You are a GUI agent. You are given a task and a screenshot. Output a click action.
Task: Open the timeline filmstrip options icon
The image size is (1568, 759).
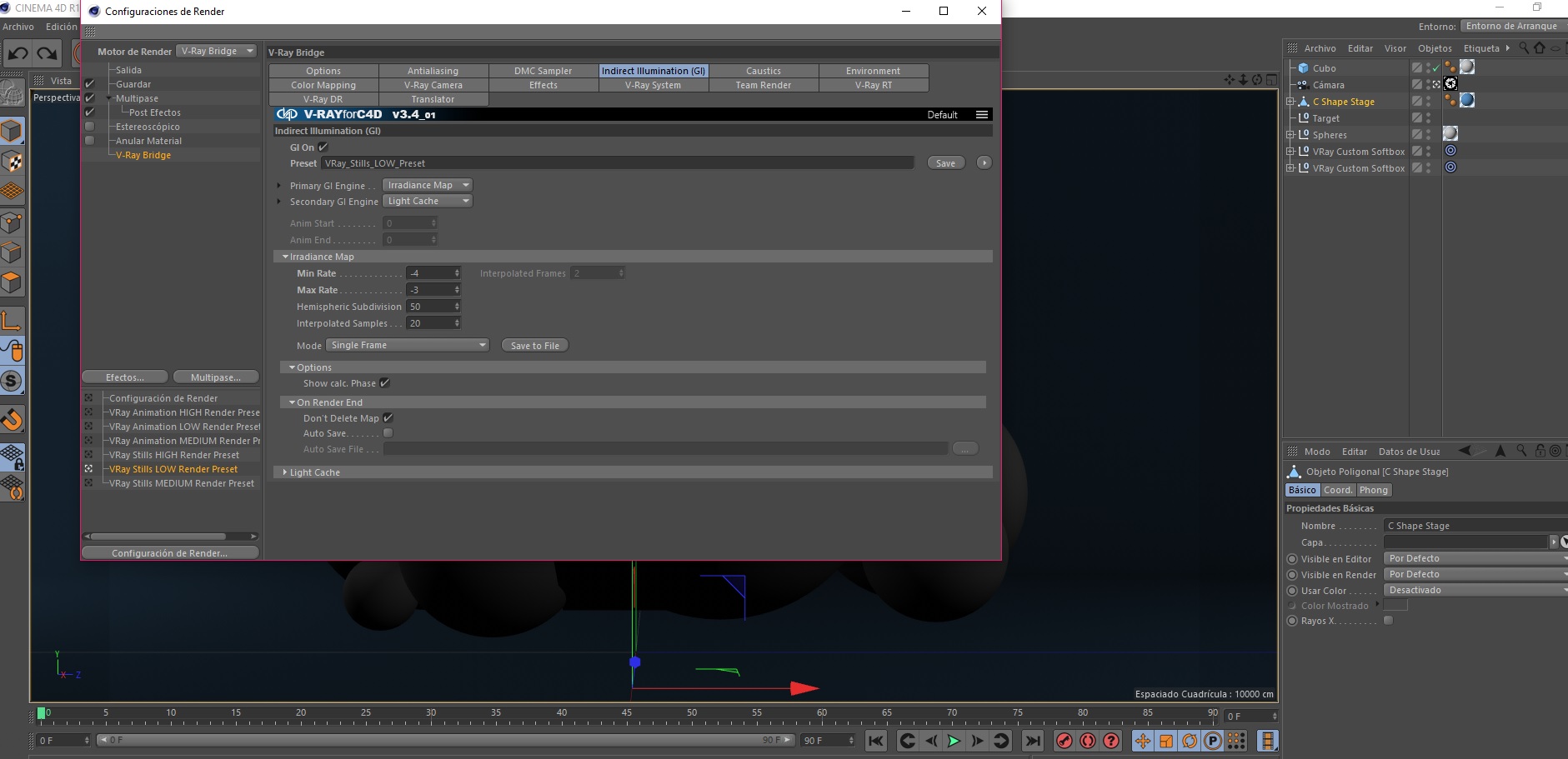(1267, 741)
